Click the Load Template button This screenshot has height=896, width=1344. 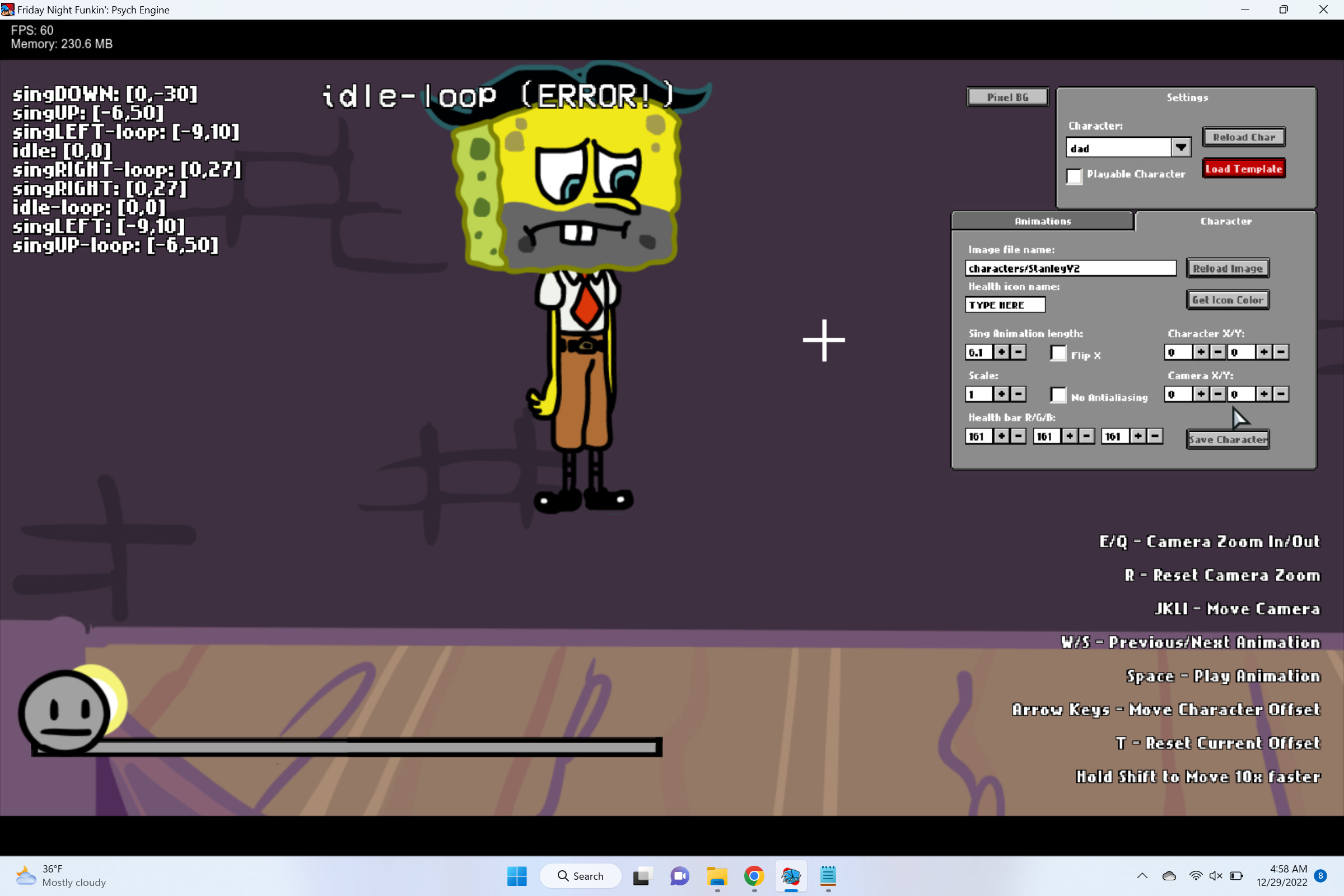[x=1244, y=168]
